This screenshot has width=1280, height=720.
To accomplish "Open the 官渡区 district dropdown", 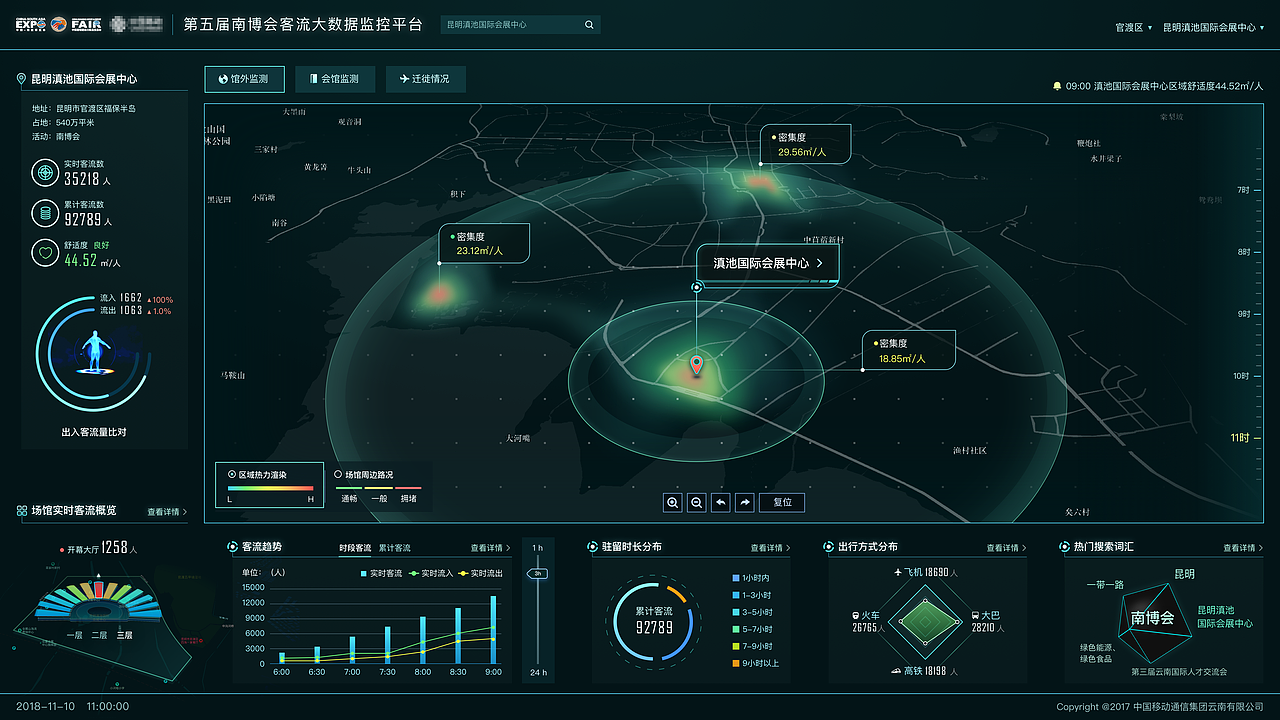I will pos(1134,28).
